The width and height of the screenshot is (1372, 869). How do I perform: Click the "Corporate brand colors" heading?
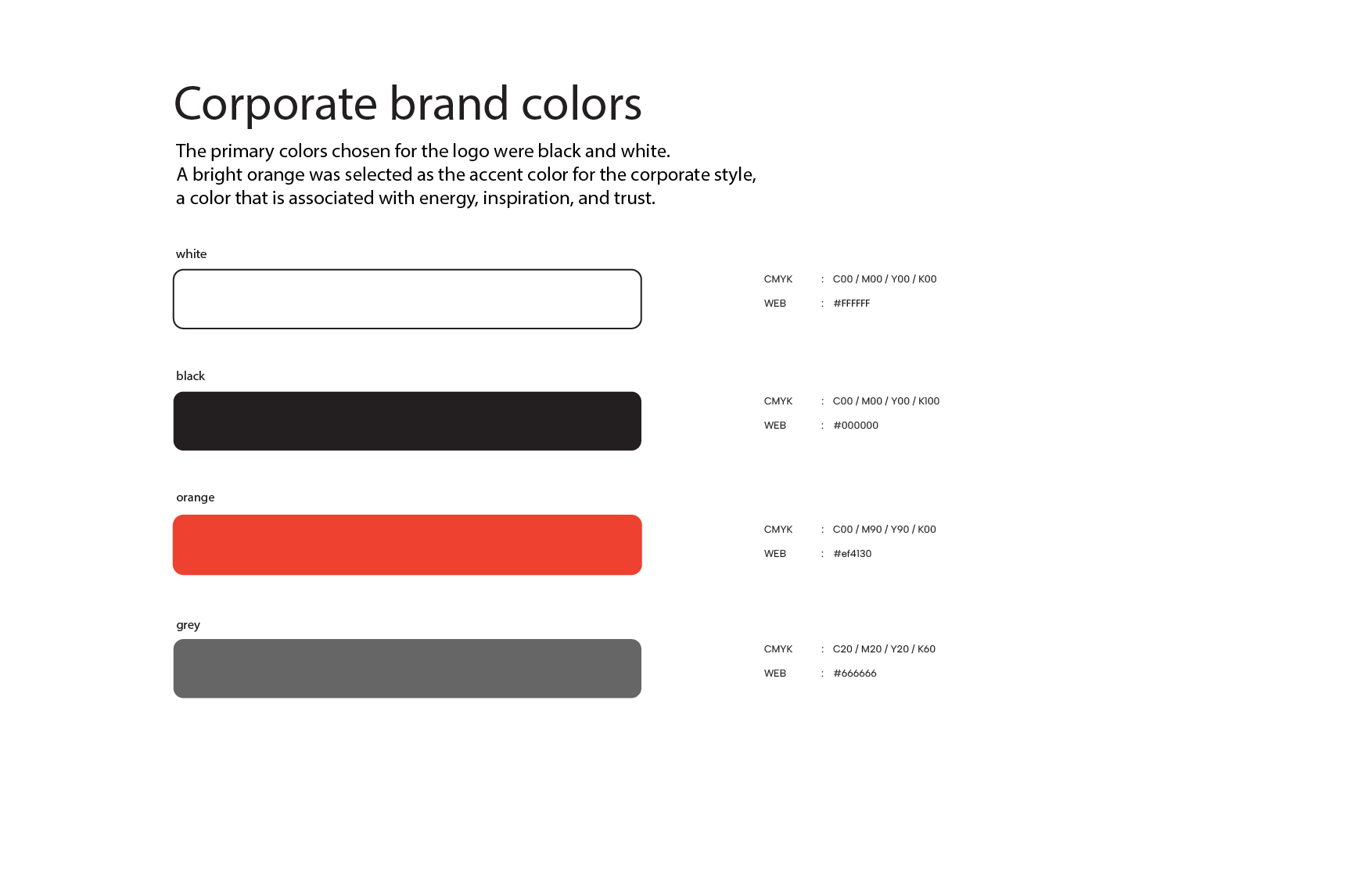408,103
